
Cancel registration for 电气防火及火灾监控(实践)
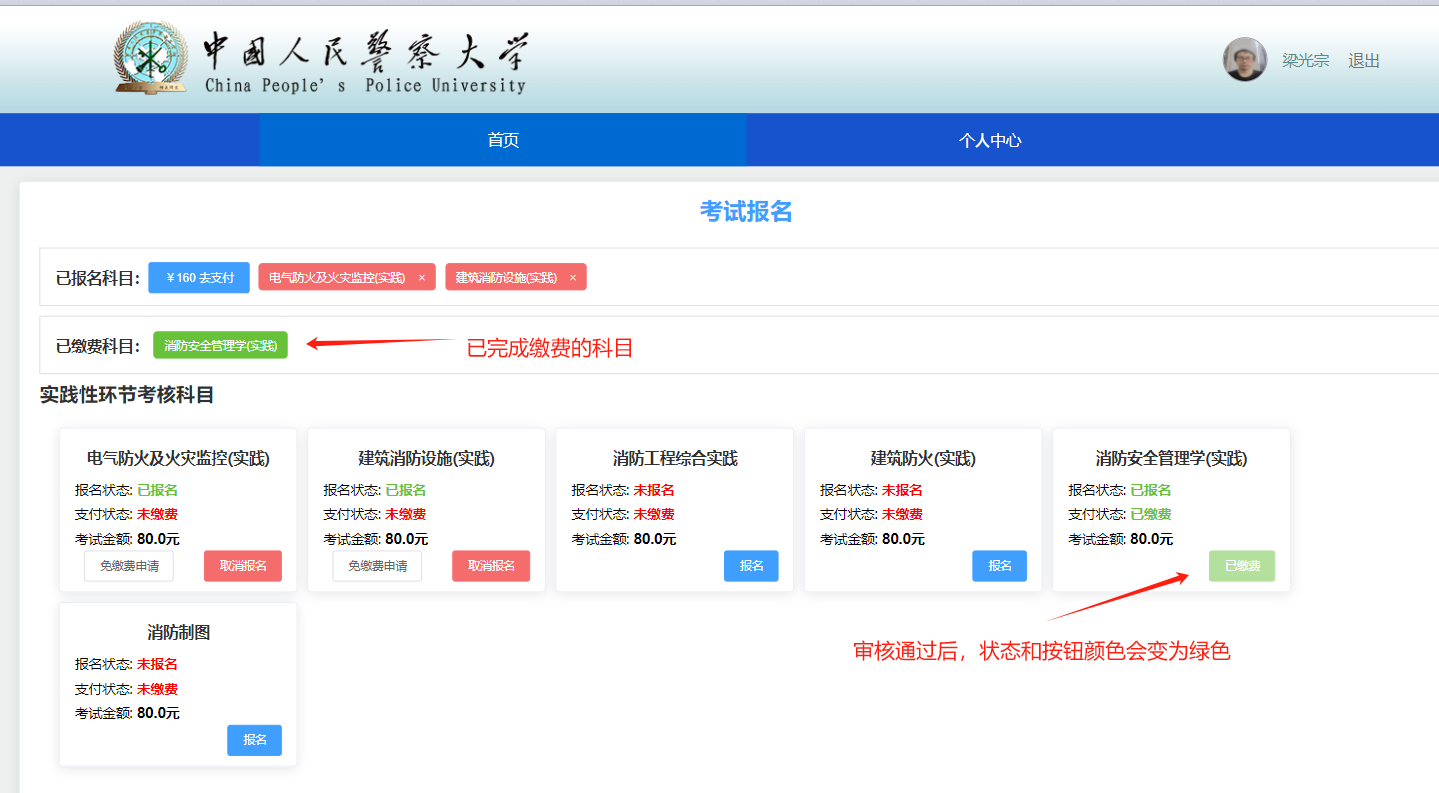(x=243, y=566)
